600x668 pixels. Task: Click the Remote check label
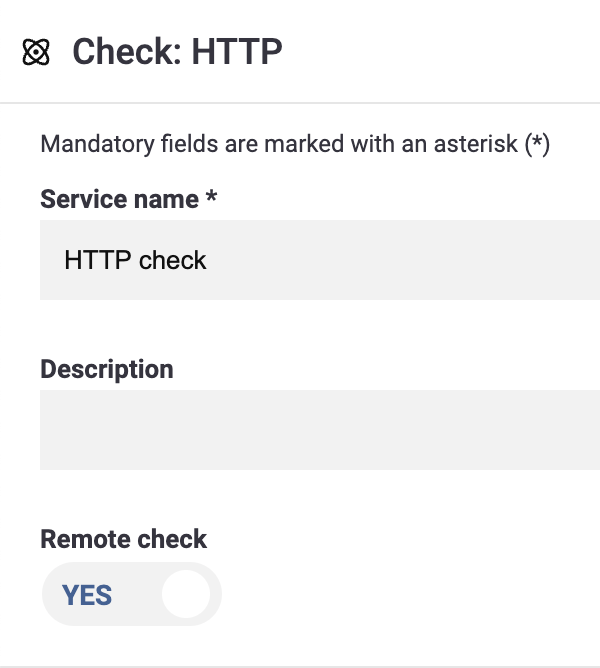click(x=124, y=539)
